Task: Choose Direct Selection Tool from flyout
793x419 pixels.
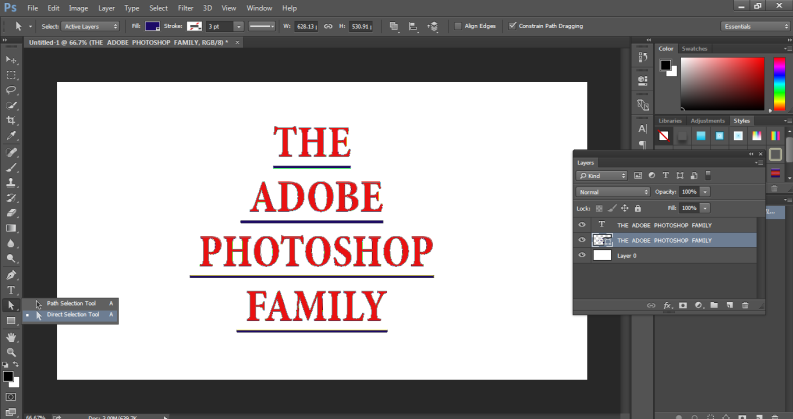Action: [x=71, y=315]
